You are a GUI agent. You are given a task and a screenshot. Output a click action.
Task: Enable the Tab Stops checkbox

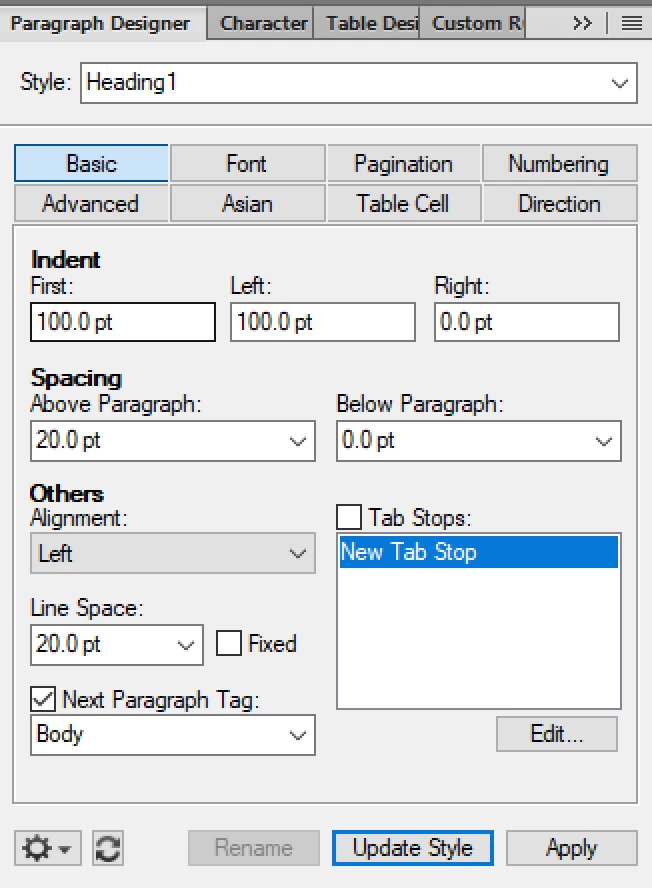point(349,517)
